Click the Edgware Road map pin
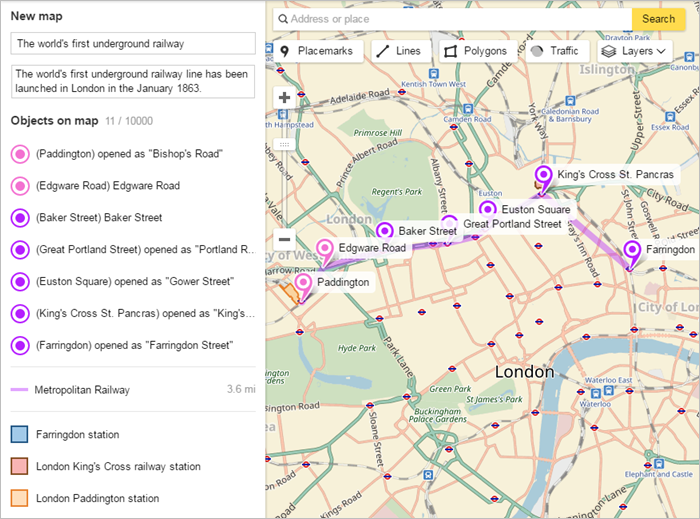 click(x=324, y=249)
